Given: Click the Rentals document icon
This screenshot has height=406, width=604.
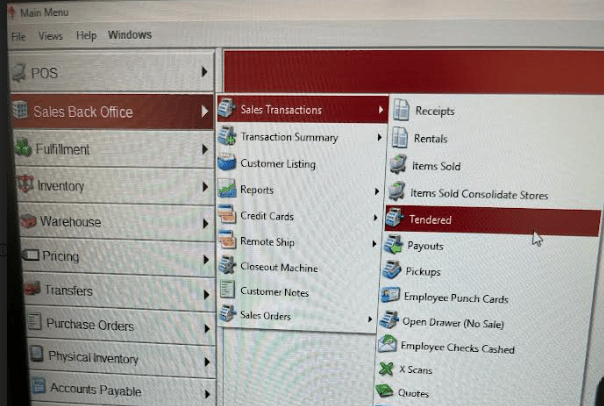Looking at the screenshot, I should pyautogui.click(x=400, y=137).
